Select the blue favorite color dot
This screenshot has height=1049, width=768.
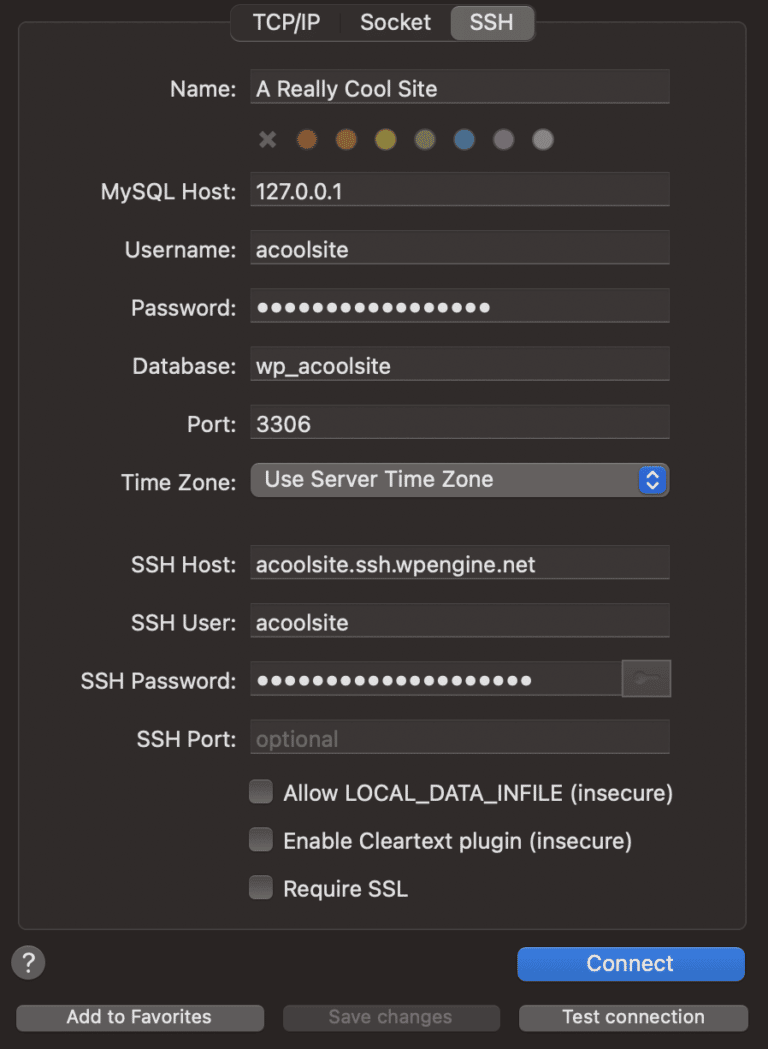463,139
